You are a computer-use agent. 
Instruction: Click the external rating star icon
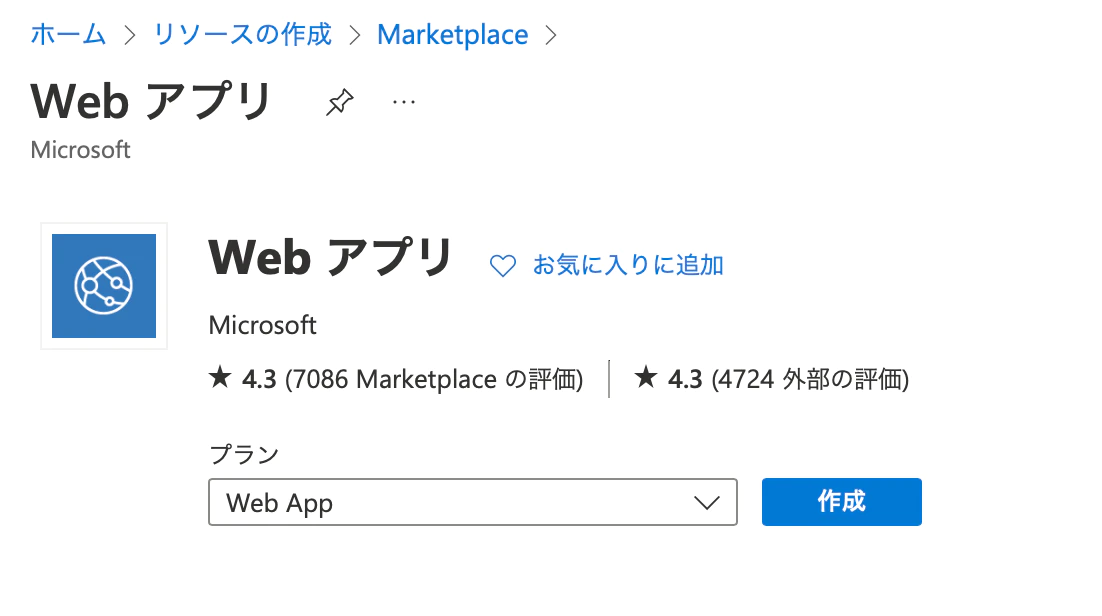click(646, 378)
